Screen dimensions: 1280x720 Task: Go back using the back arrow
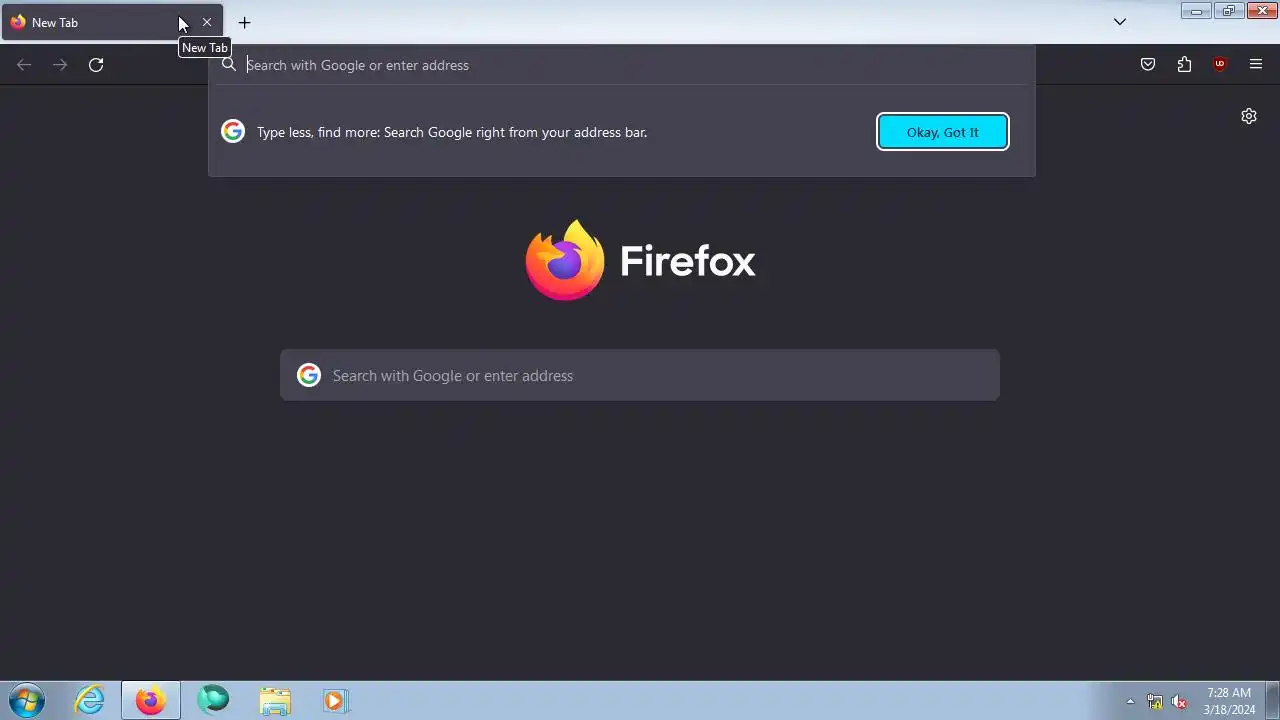(x=24, y=65)
